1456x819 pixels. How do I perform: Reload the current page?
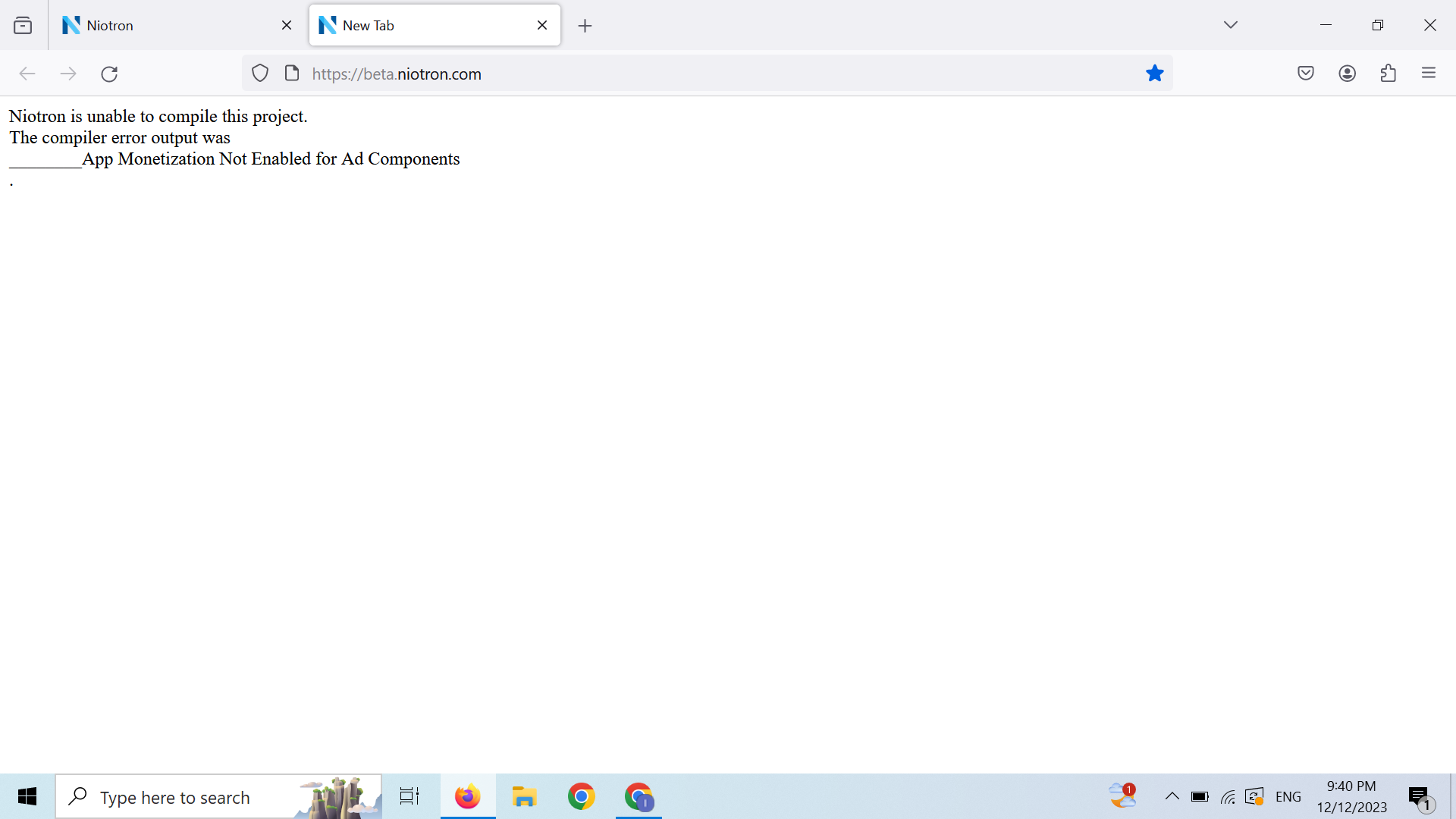(x=109, y=74)
